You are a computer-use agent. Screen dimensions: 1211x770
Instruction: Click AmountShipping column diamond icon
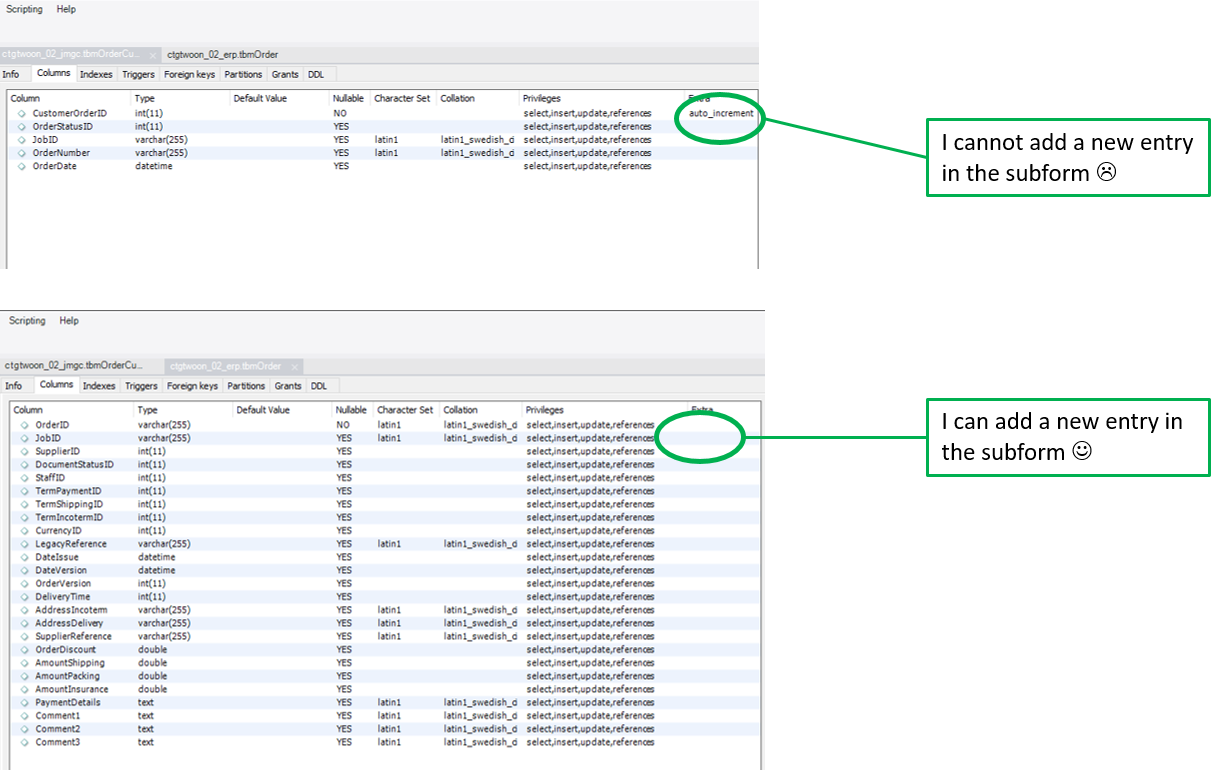coord(25,663)
